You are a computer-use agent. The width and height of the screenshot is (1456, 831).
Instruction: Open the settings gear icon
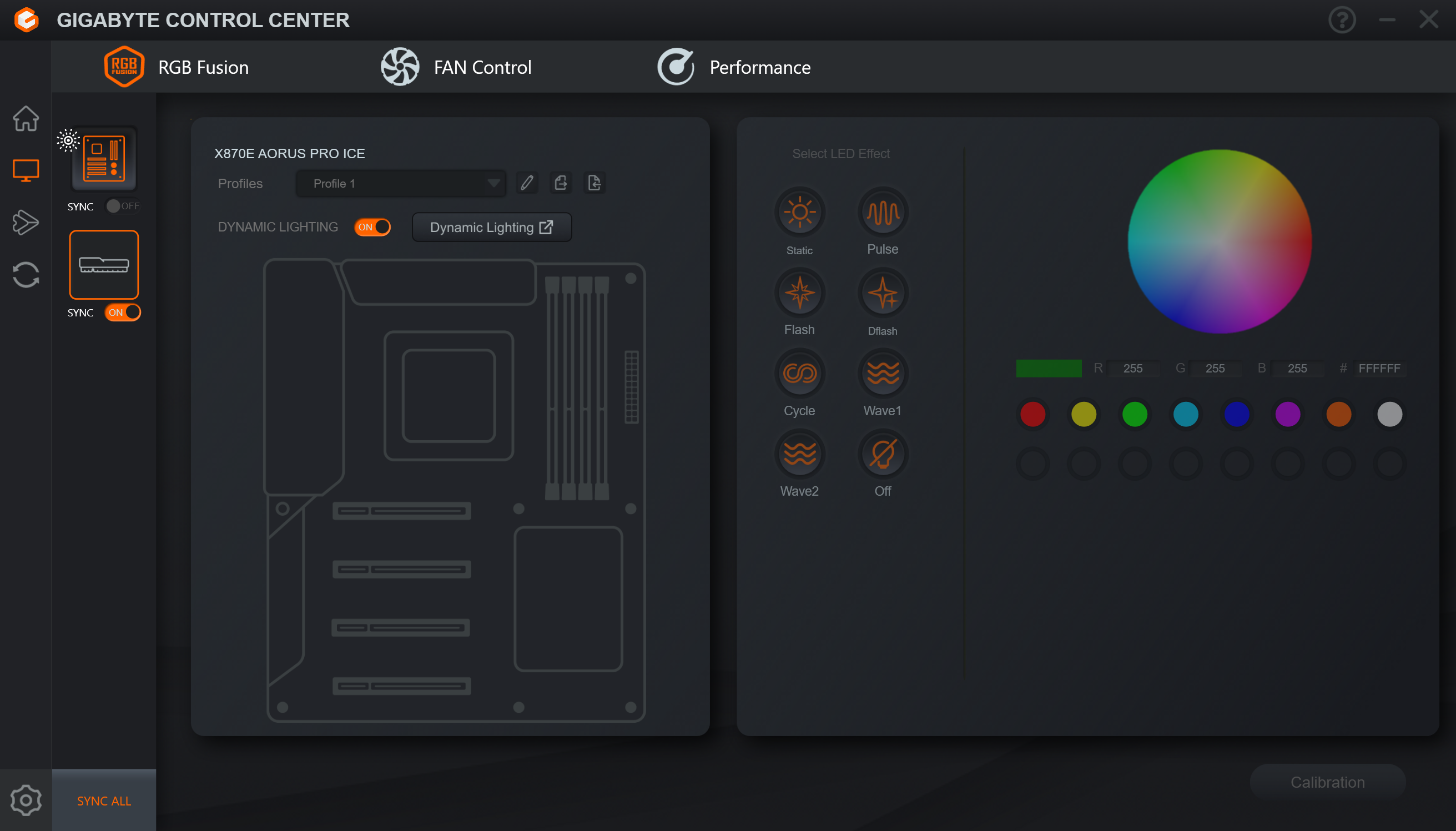pos(26,800)
